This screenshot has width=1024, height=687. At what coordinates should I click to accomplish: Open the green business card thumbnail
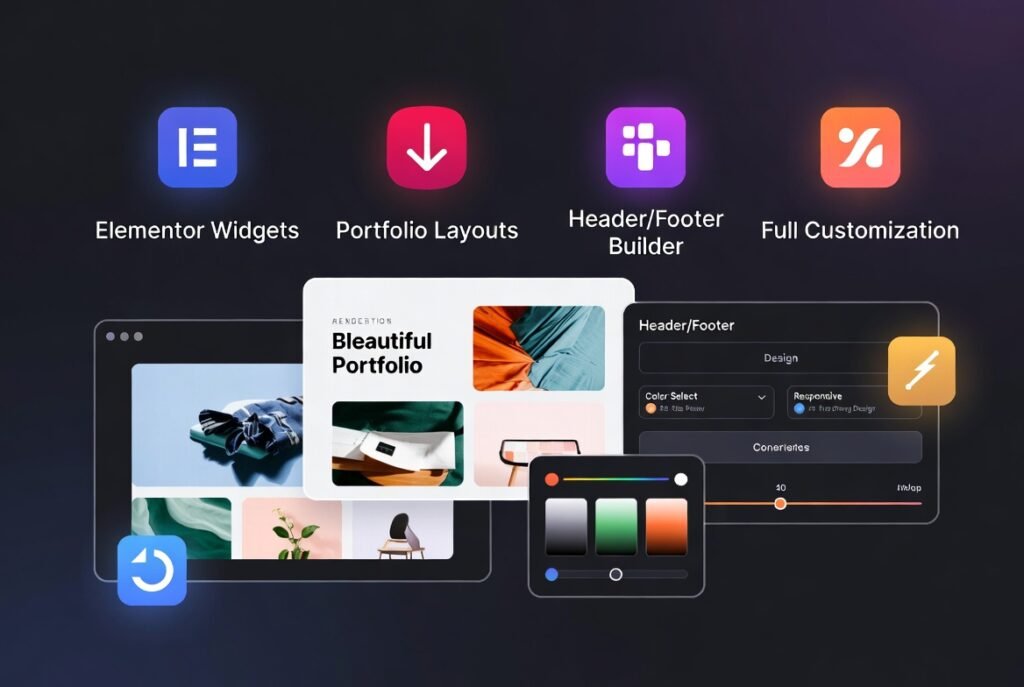click(398, 443)
